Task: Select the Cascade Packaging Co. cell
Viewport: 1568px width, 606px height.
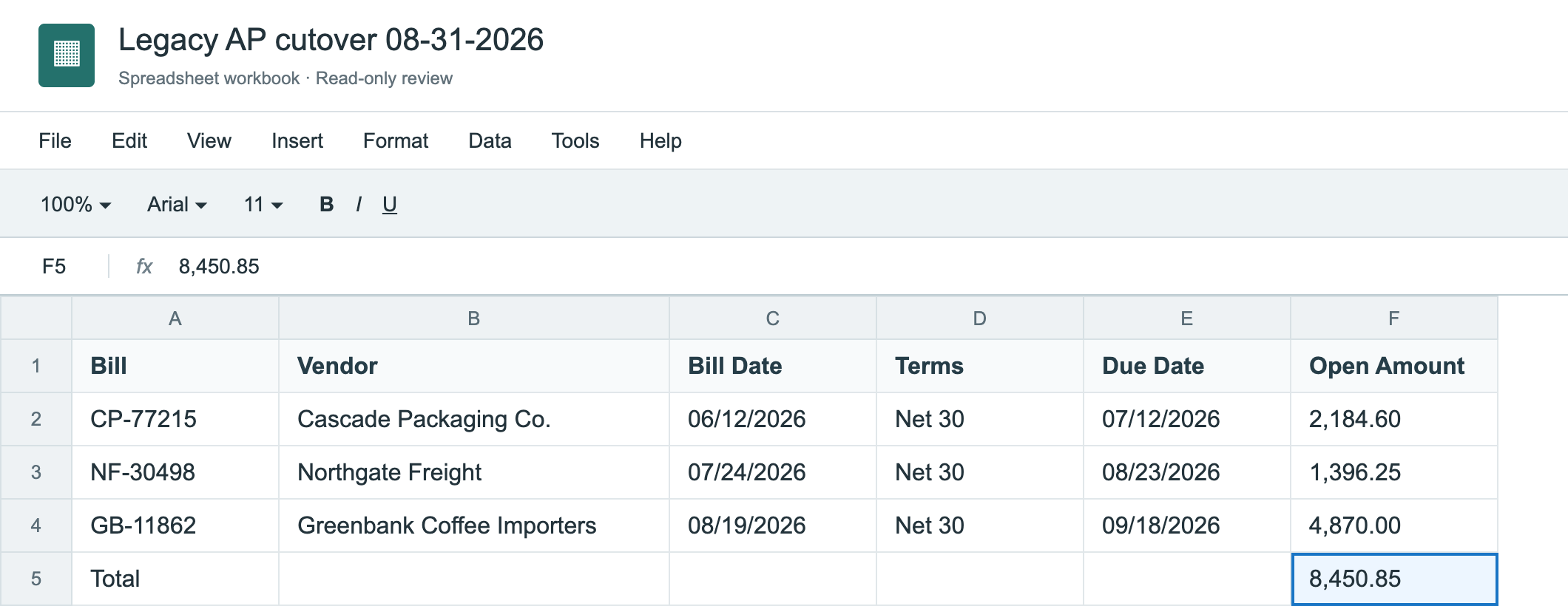Action: [x=474, y=419]
